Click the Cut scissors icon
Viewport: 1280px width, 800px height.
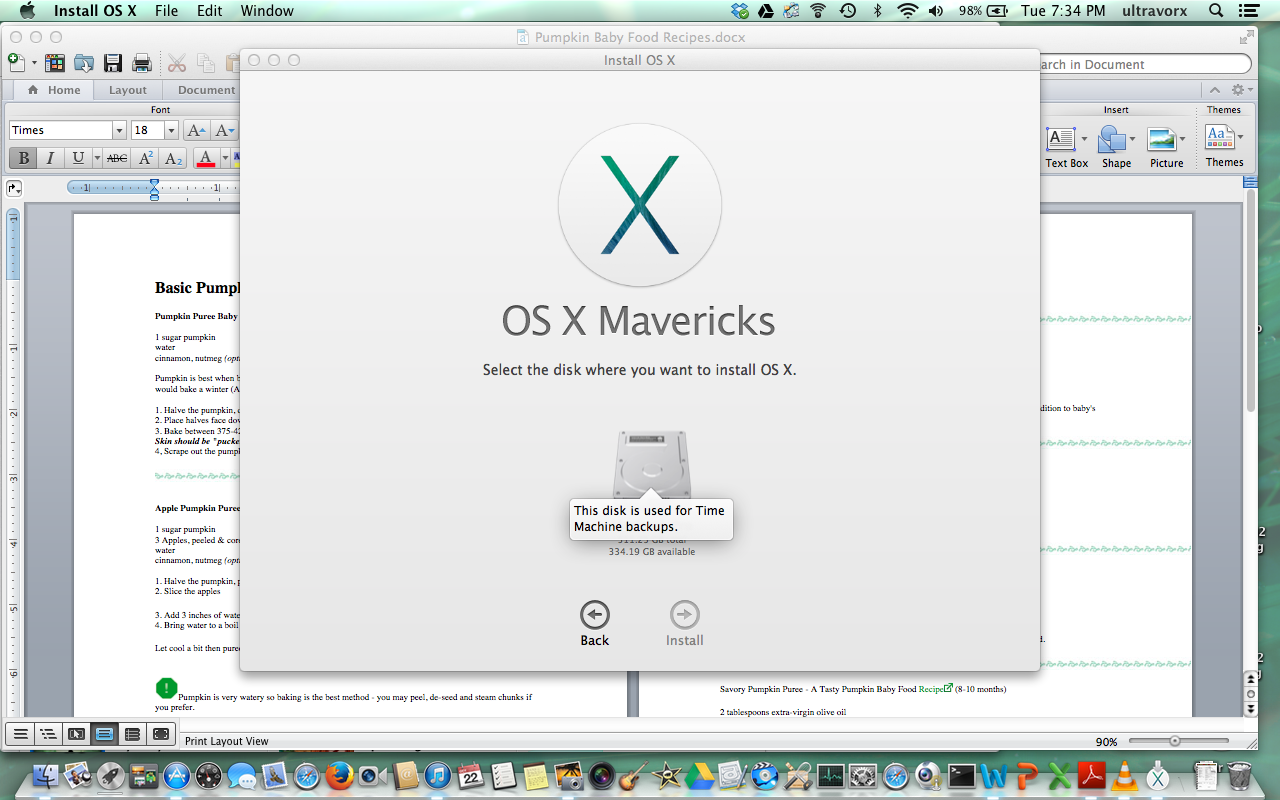tap(177, 63)
